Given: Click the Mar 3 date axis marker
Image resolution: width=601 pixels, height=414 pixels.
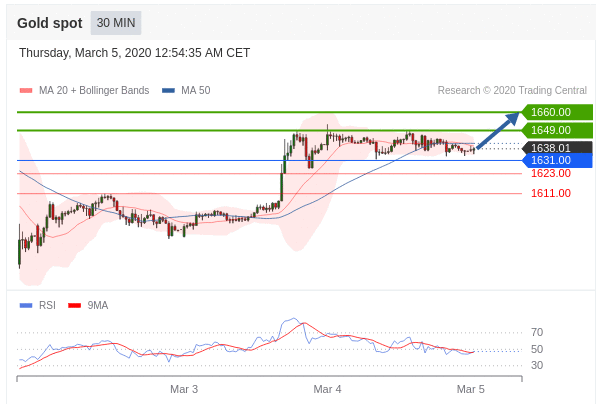Looking at the screenshot, I should click(184, 389).
